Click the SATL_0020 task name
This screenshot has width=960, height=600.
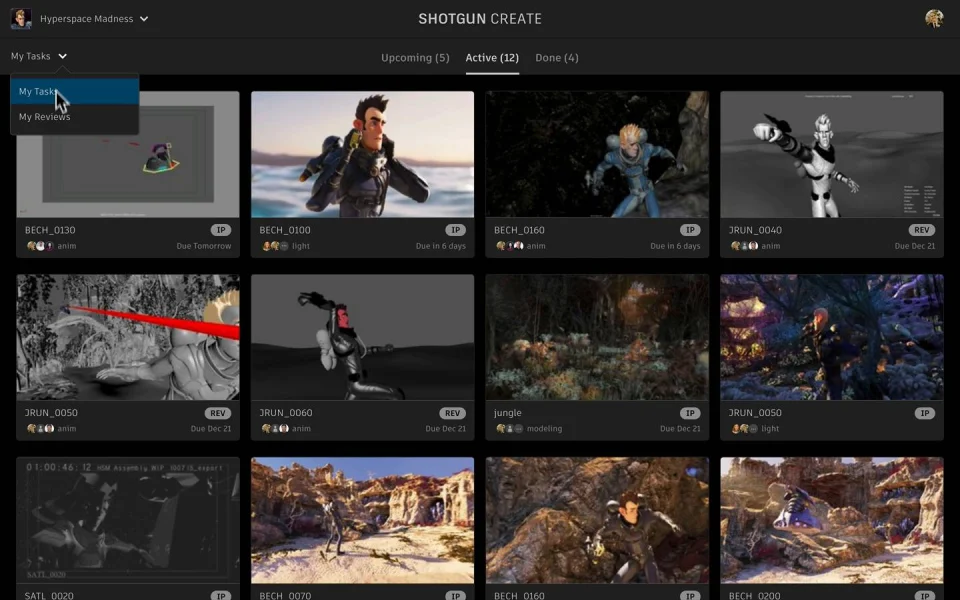coord(49,596)
